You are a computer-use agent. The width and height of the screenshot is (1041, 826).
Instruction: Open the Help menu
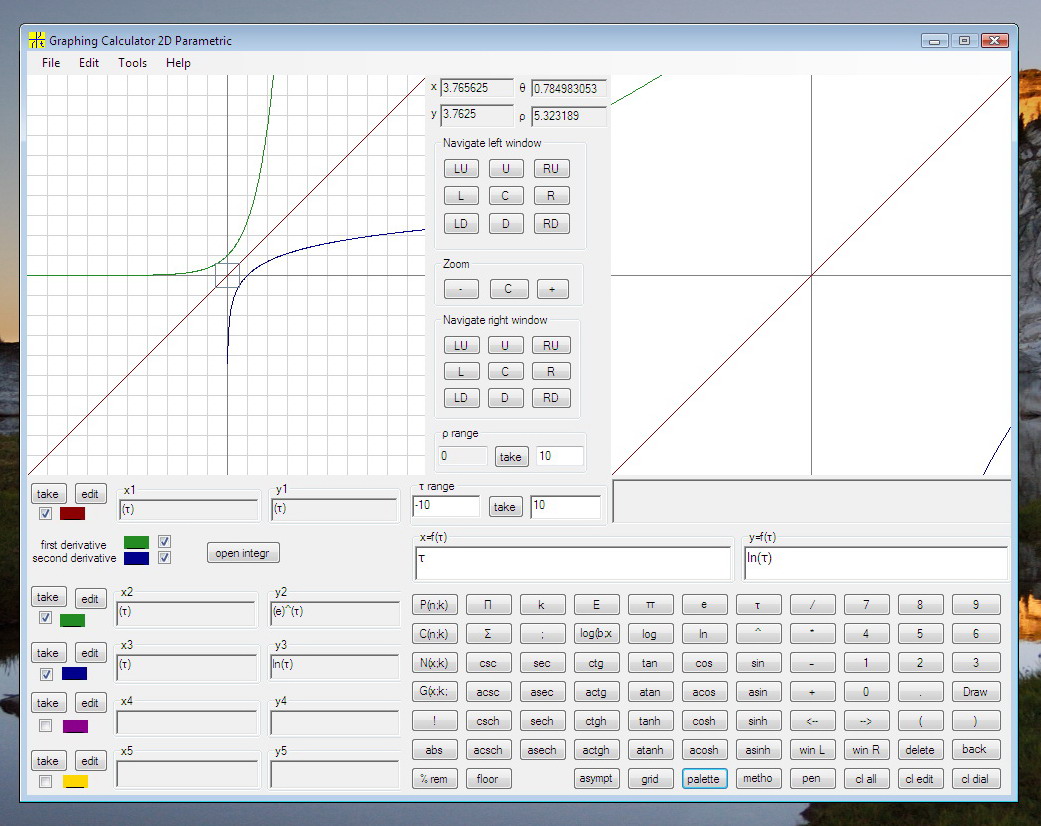(x=178, y=63)
